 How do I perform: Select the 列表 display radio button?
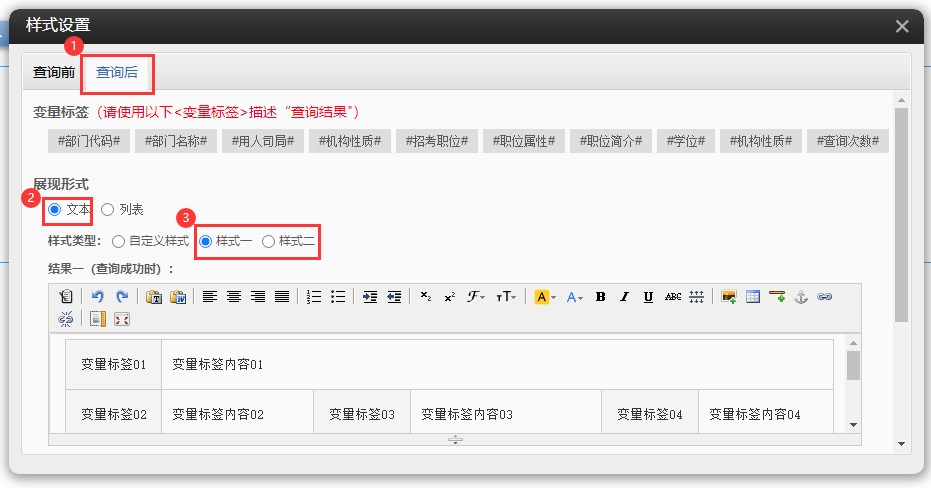[x=108, y=210]
